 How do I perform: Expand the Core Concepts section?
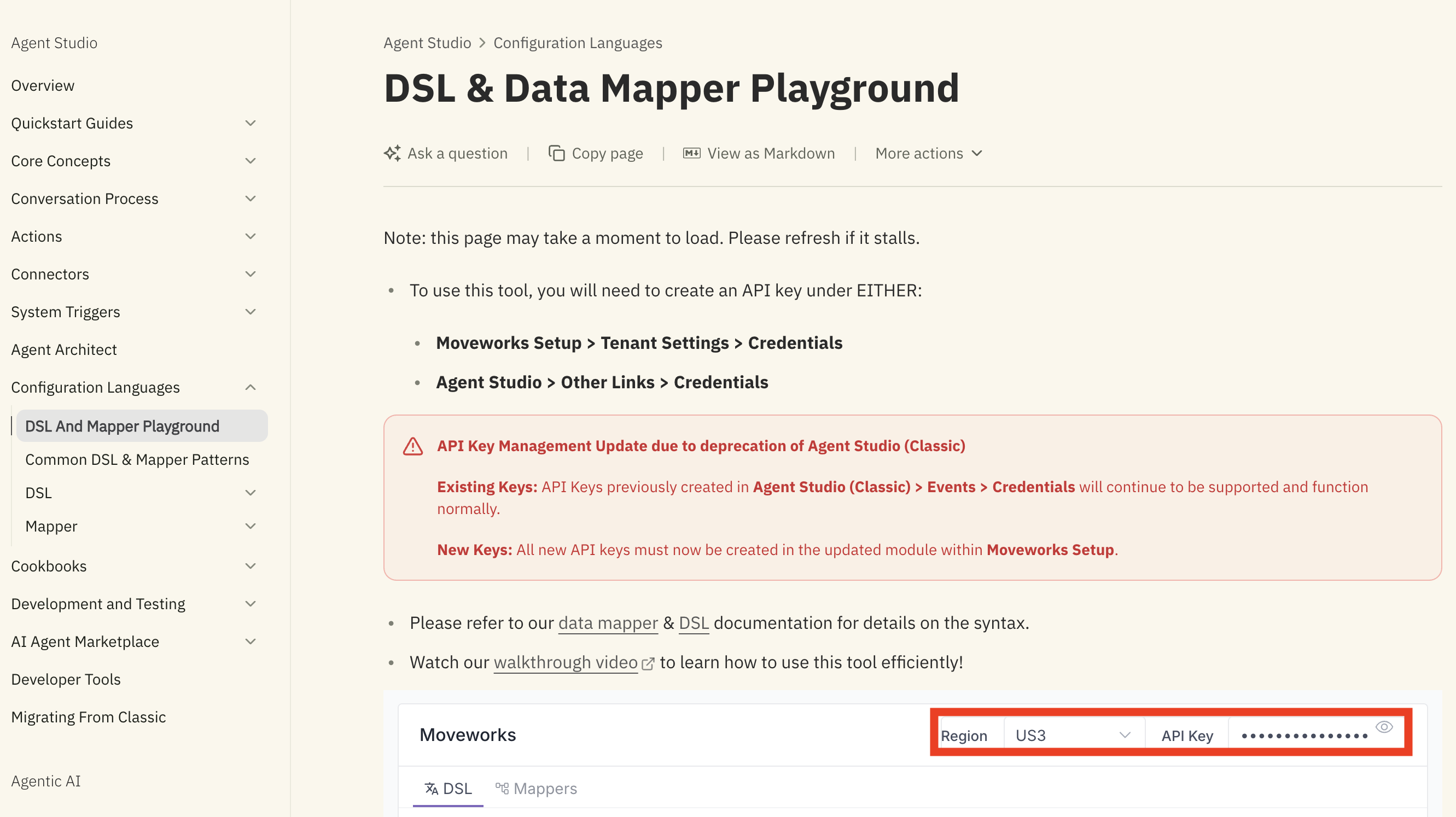click(x=251, y=161)
